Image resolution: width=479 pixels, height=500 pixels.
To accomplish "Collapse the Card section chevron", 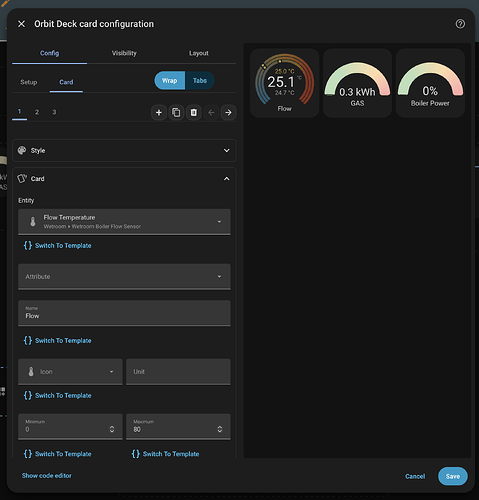I will pyautogui.click(x=227, y=179).
